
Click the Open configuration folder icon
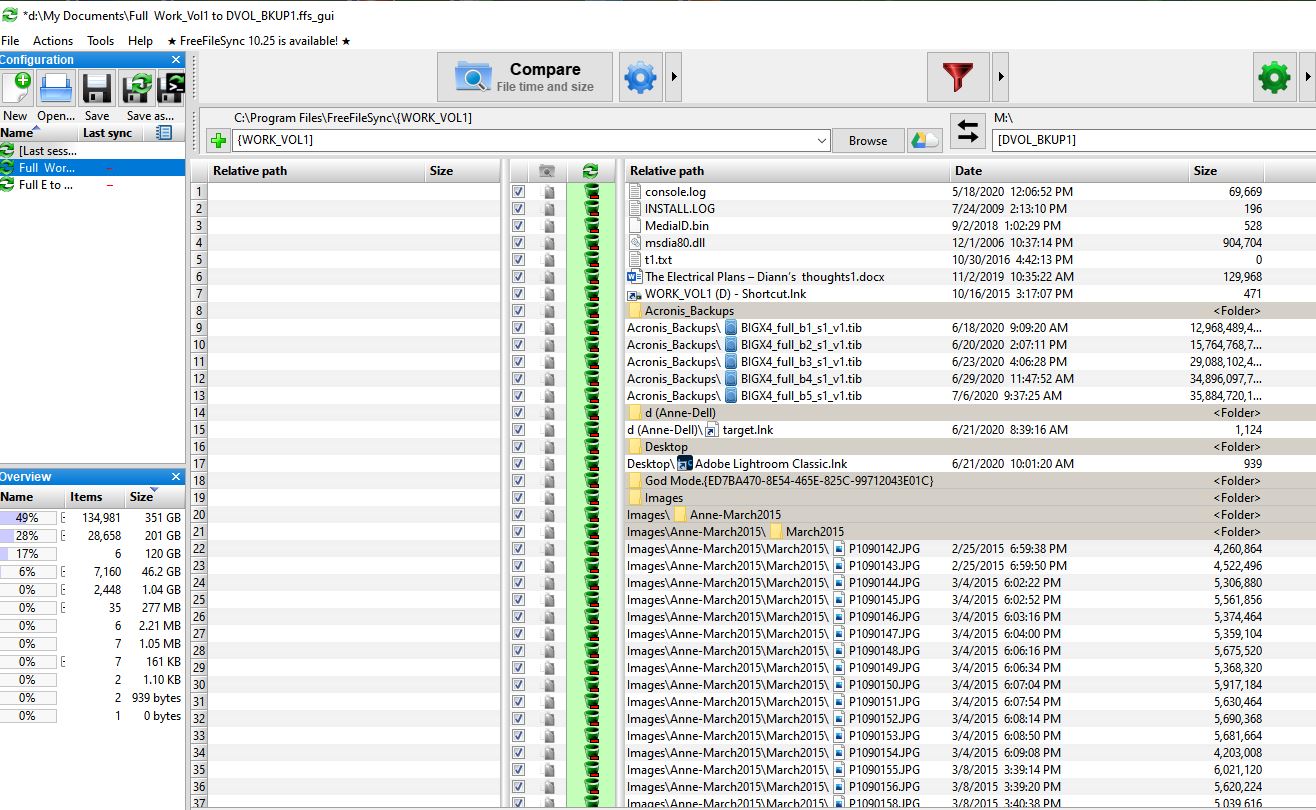pyautogui.click(x=56, y=88)
